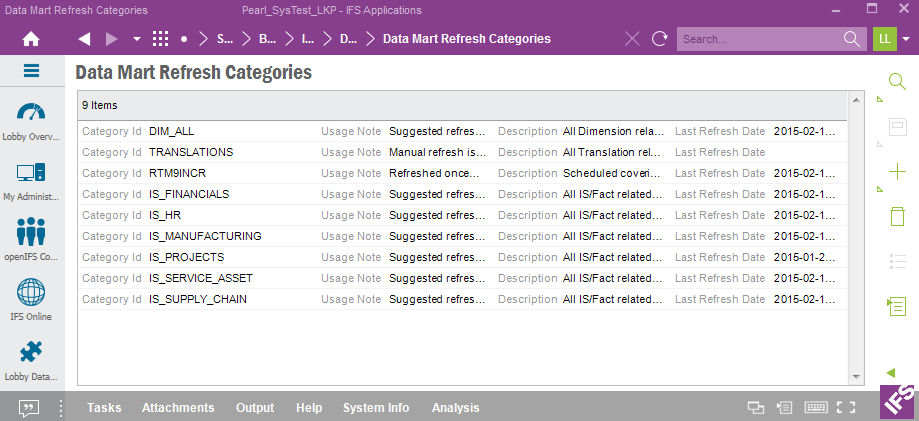919x421 pixels.
Task: Click the Home icon in the top bar
Action: pos(31,39)
